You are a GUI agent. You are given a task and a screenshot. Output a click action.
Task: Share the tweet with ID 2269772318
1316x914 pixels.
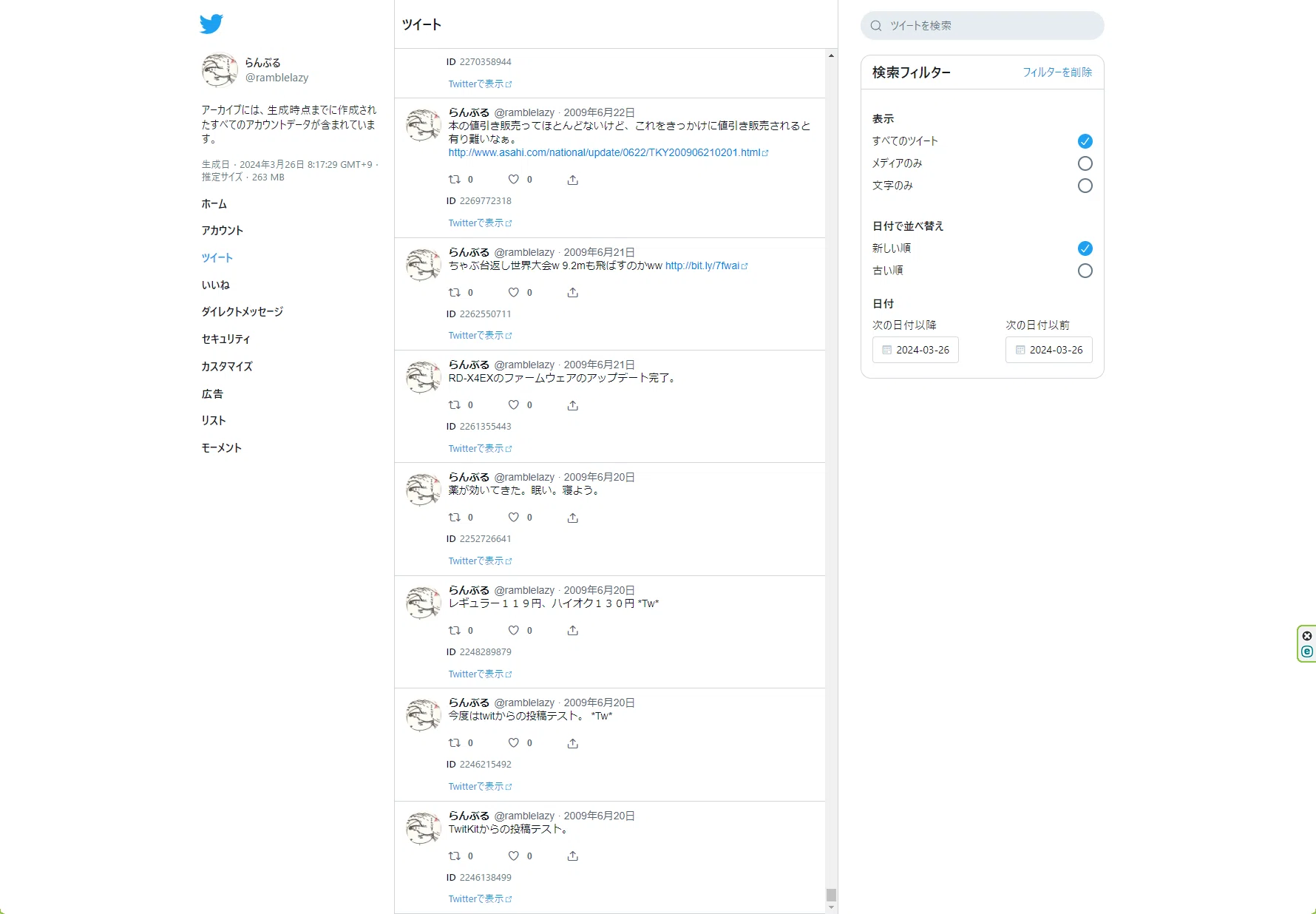(573, 180)
